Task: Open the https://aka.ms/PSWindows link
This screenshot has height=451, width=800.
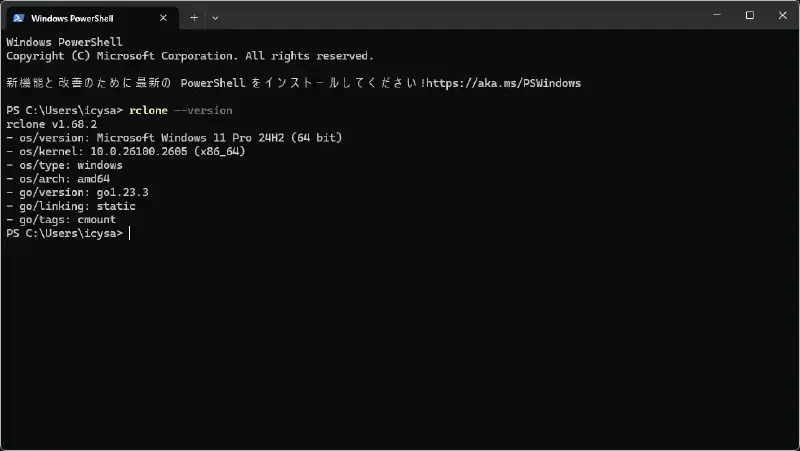Action: click(x=504, y=83)
